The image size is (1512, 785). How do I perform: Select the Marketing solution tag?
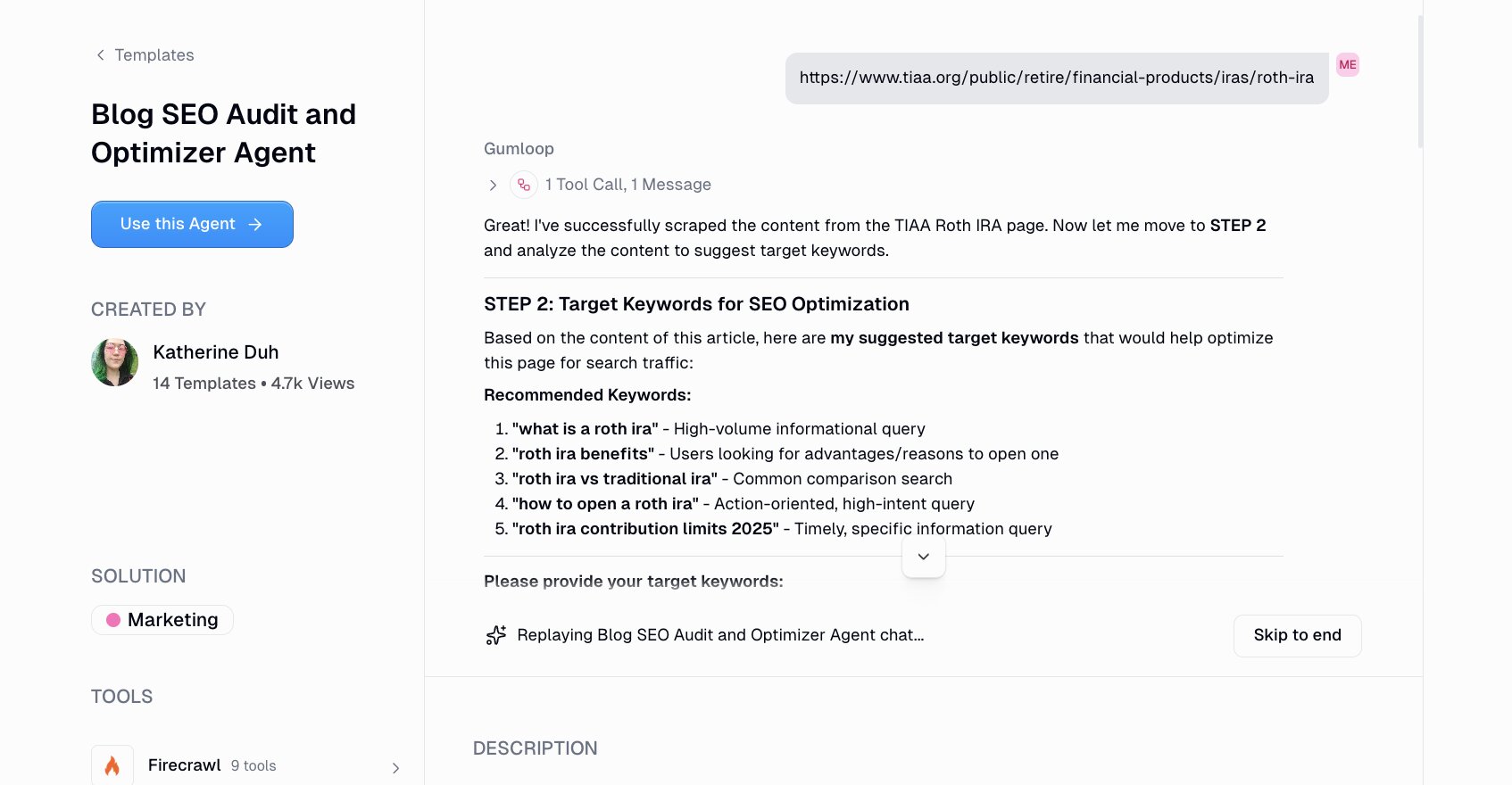[162, 619]
